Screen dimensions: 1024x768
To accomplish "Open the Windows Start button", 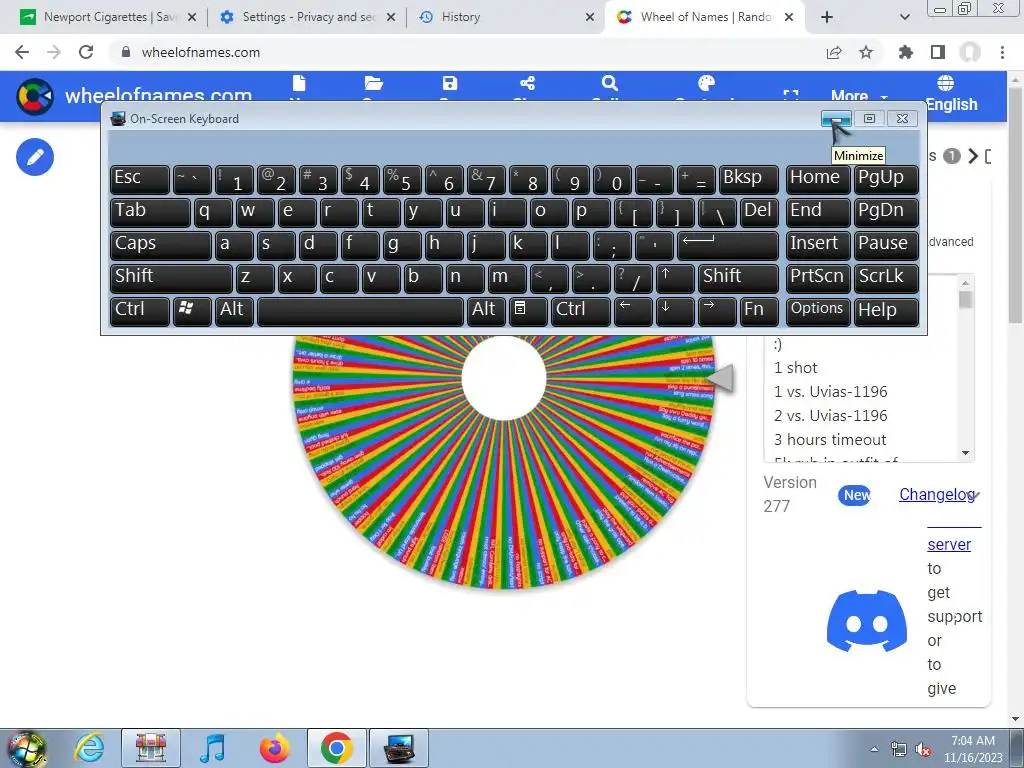I will (x=26, y=749).
